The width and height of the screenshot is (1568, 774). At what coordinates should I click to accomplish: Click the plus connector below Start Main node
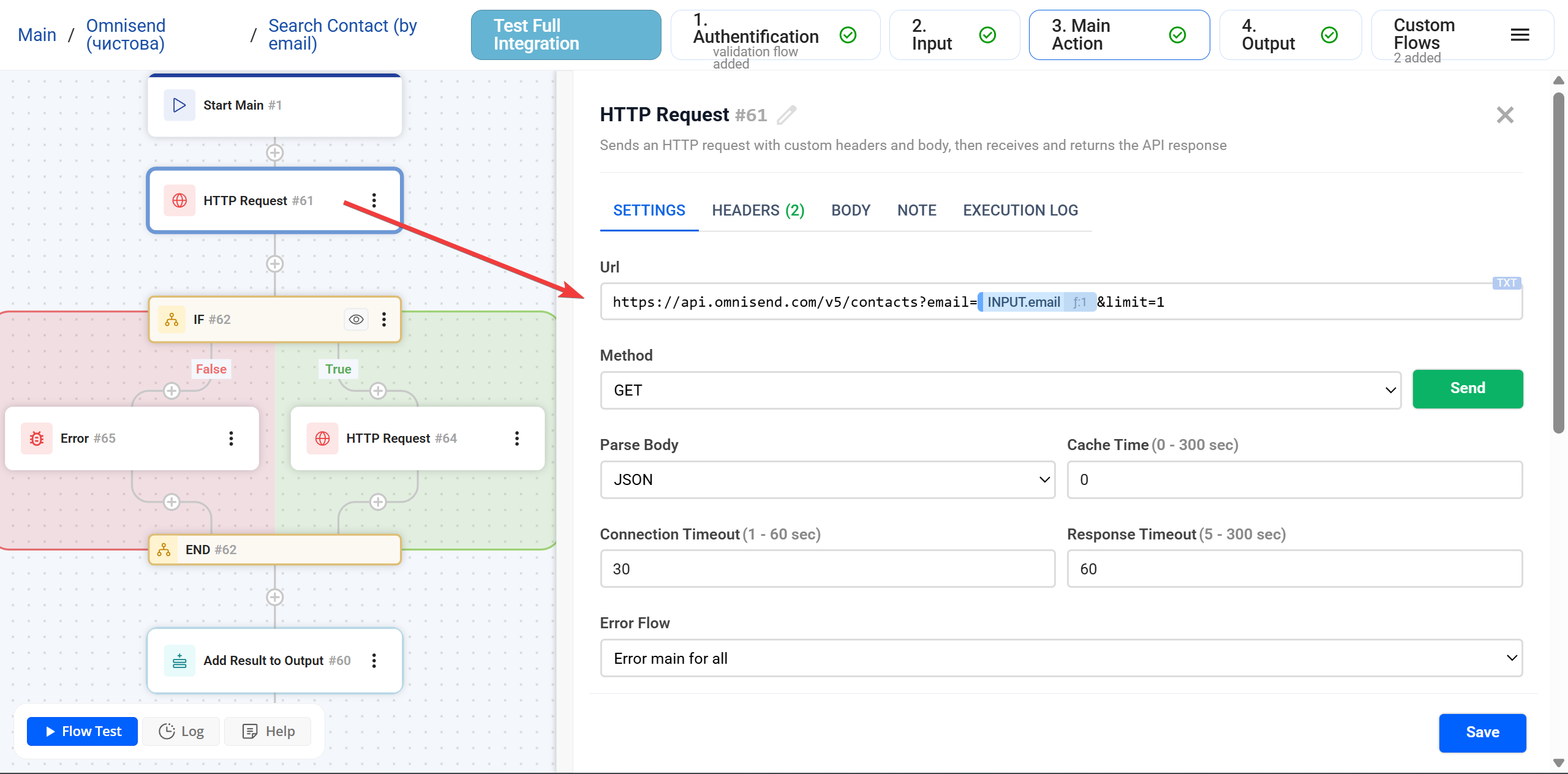(x=274, y=152)
